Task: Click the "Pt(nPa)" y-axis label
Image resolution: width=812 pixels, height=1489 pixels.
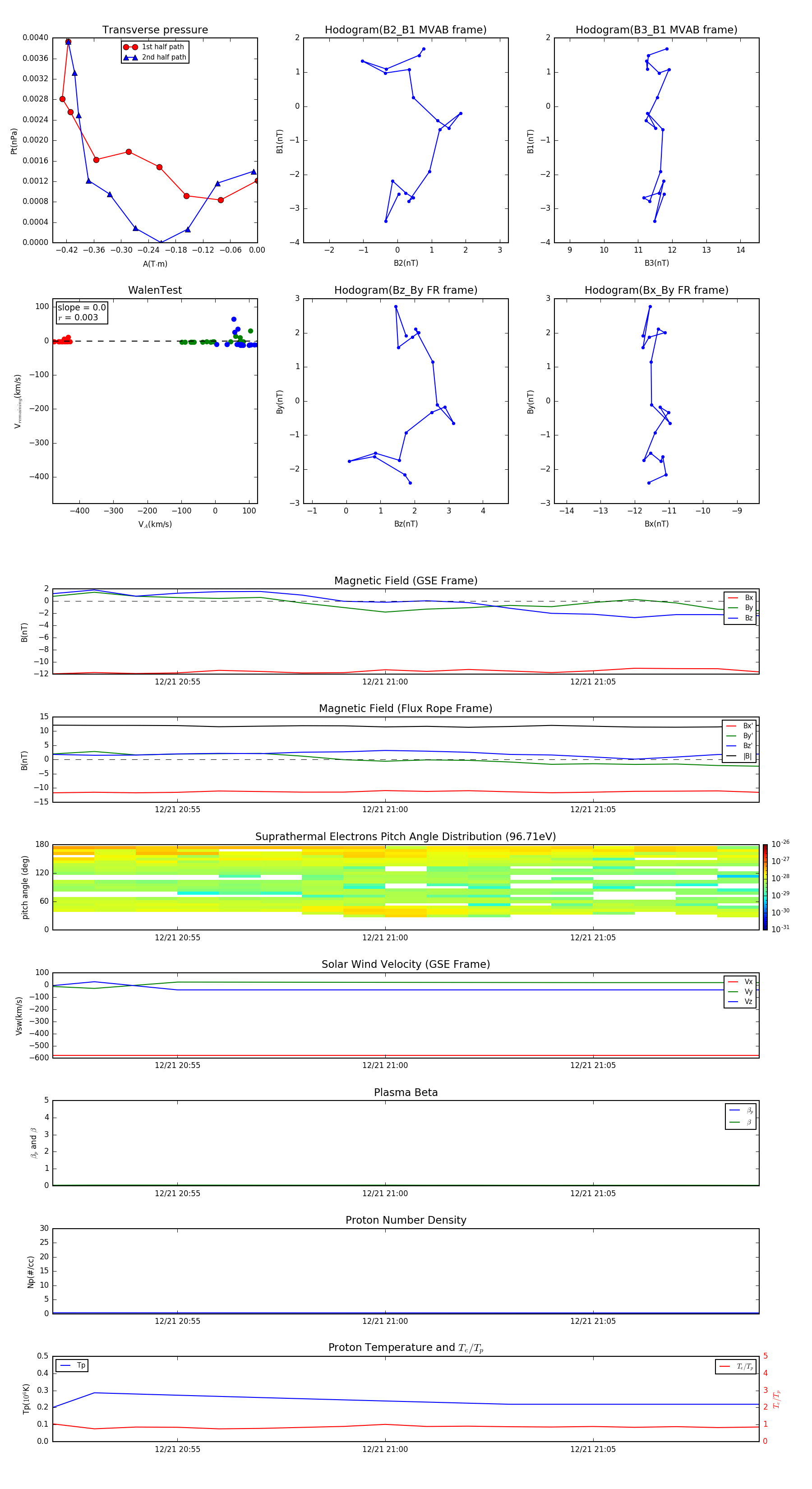Action: click(14, 140)
